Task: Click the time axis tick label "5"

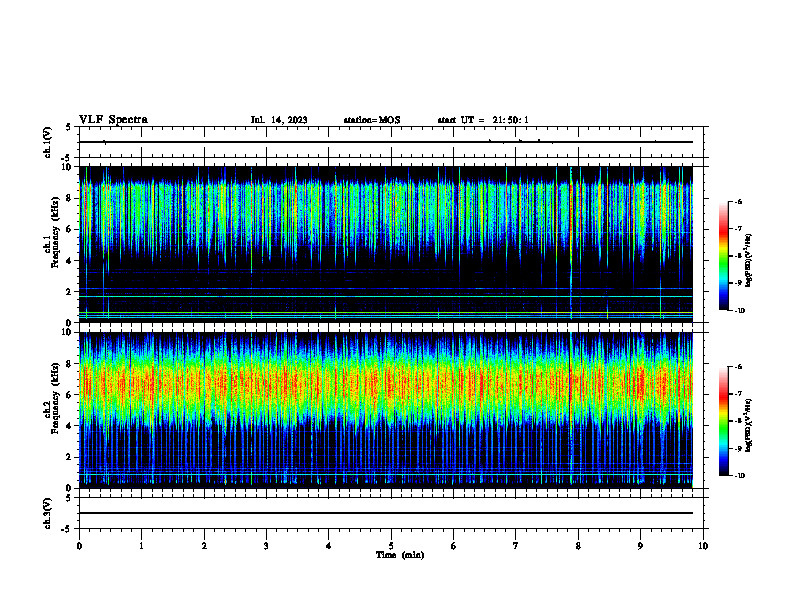Action: pyautogui.click(x=391, y=546)
